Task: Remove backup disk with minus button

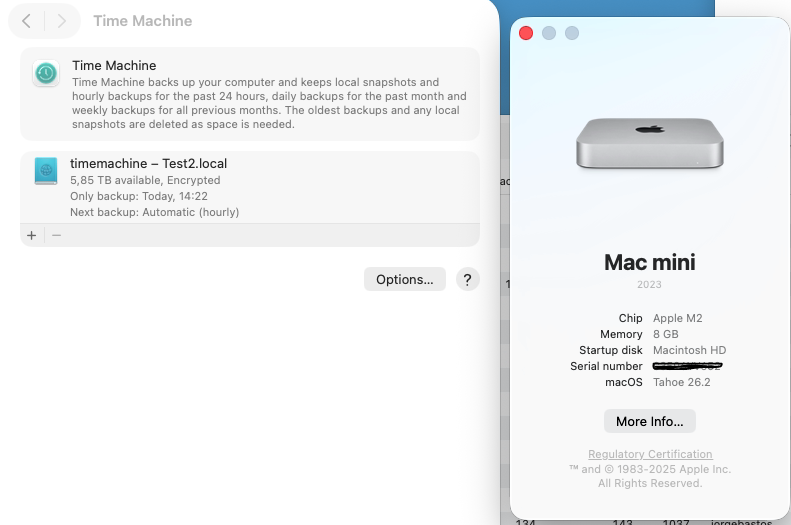Action: [56, 236]
